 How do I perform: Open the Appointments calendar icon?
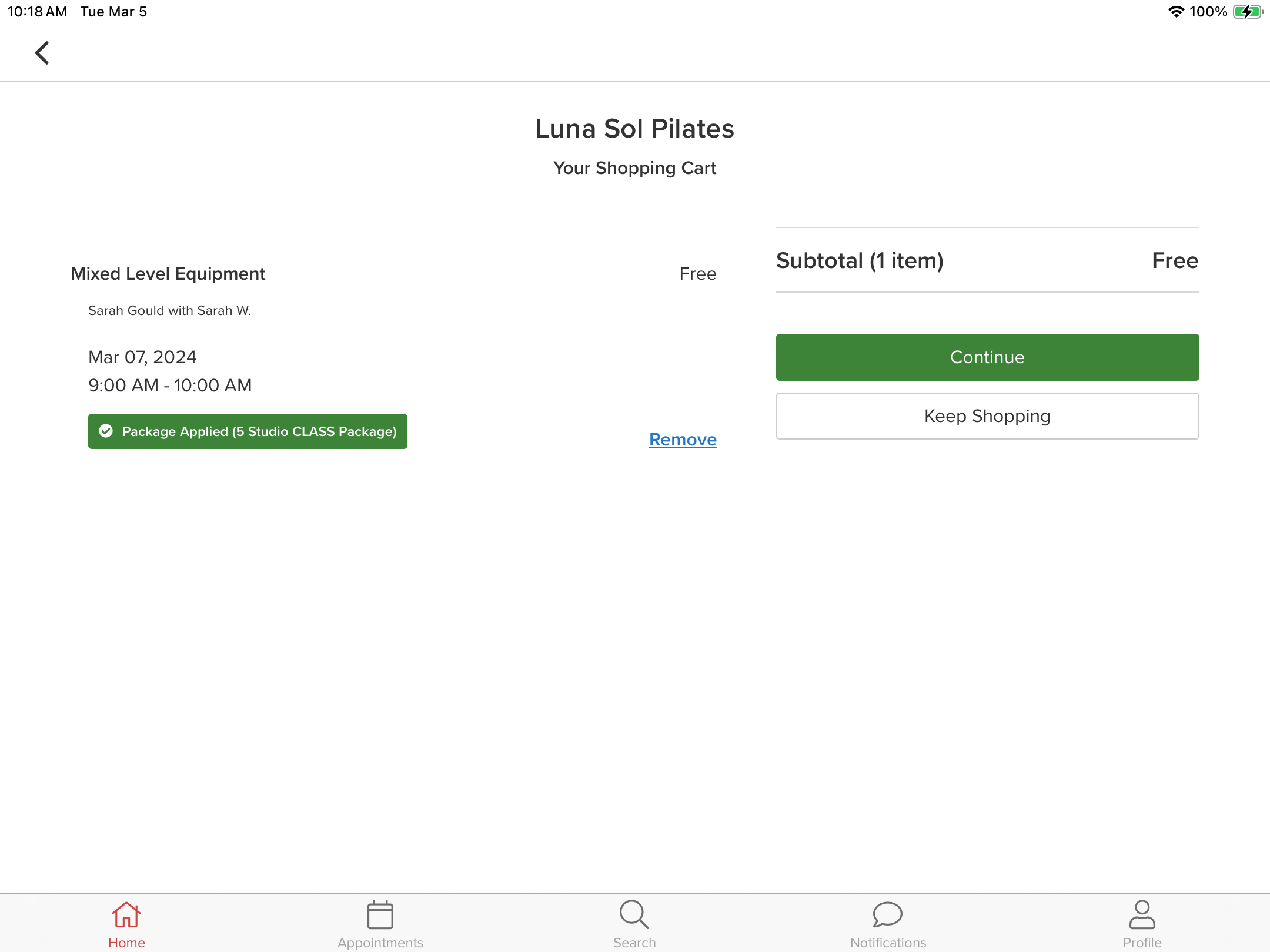[380, 914]
